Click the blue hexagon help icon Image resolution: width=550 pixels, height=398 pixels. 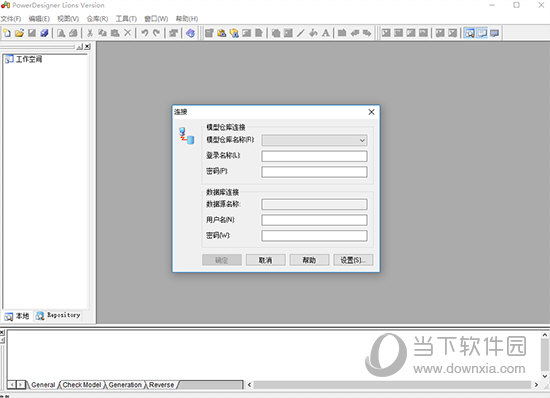pyautogui.click(x=190, y=33)
